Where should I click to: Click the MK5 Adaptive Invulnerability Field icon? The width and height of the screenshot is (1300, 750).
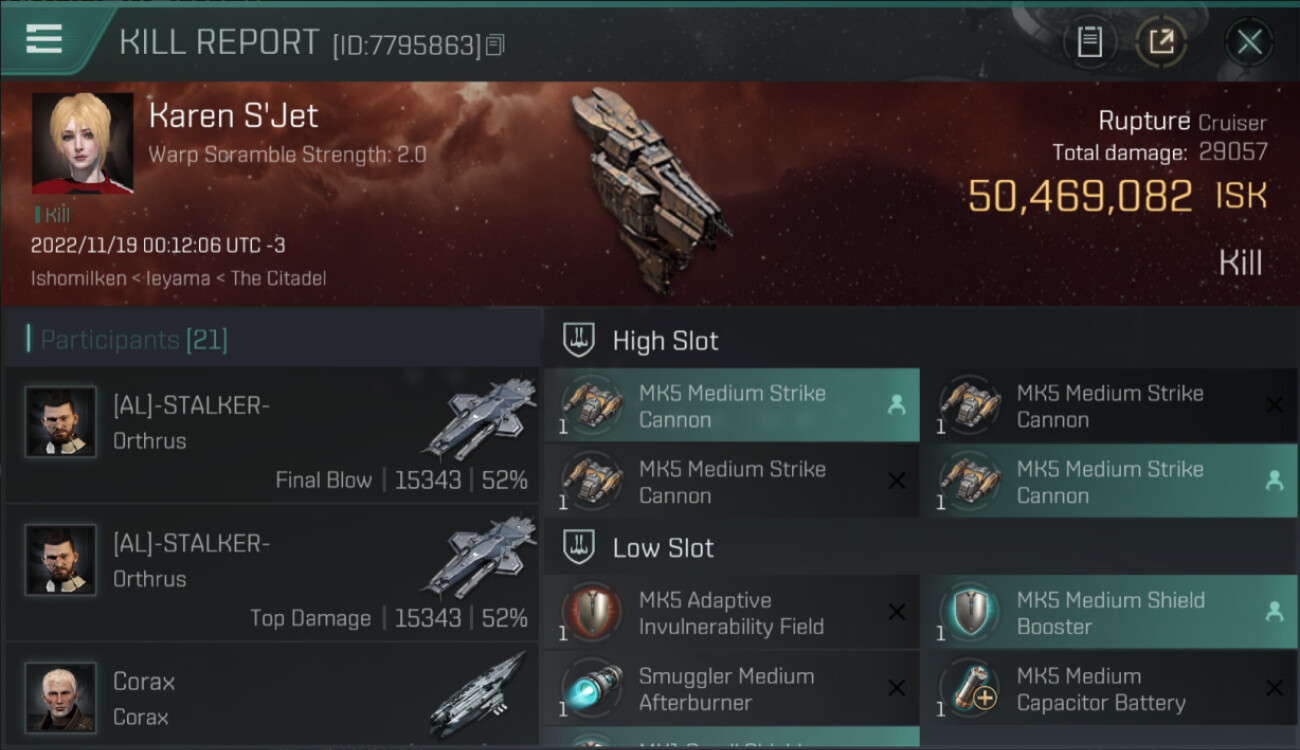tap(591, 612)
